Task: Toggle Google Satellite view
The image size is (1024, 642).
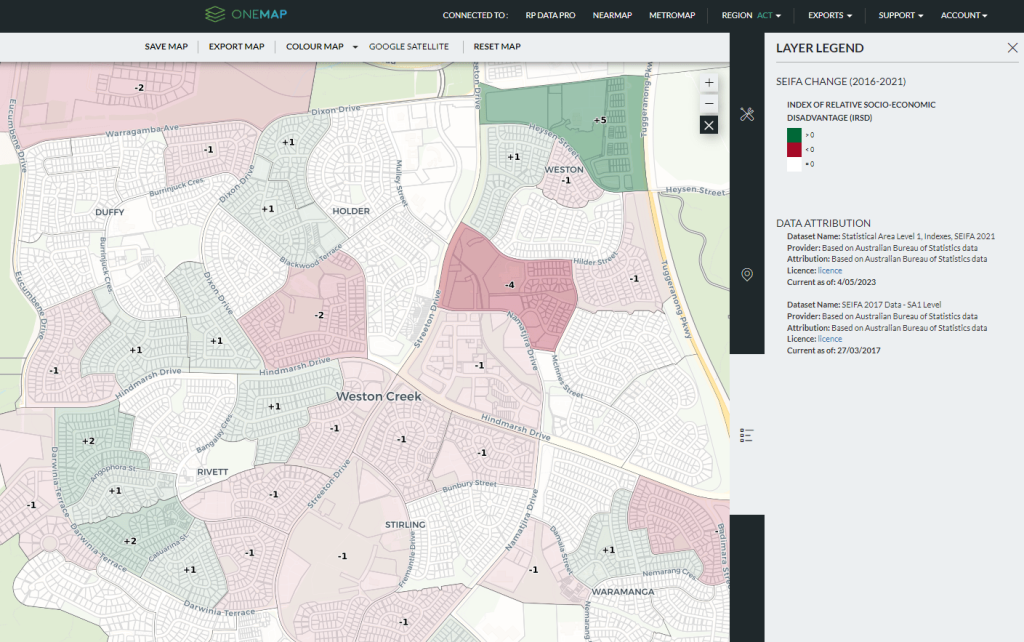Action: [410, 46]
